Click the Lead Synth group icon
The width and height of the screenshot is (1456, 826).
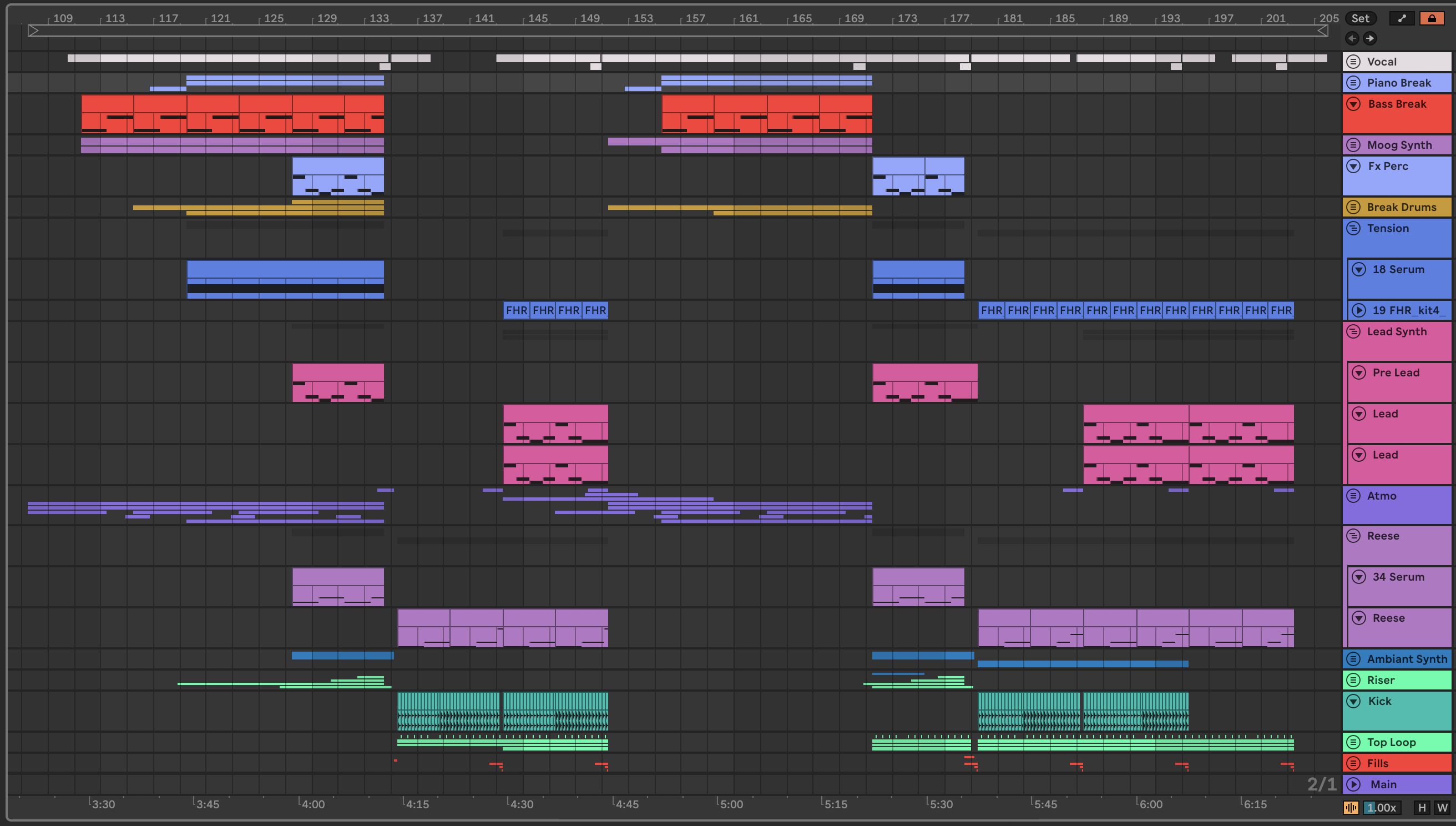[x=1353, y=331]
